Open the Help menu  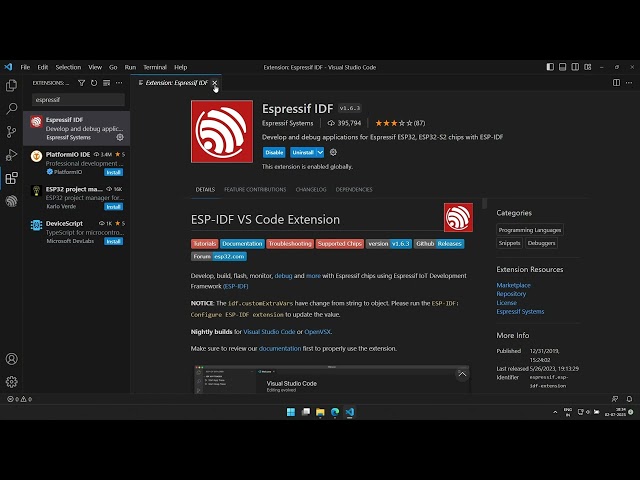click(x=180, y=67)
